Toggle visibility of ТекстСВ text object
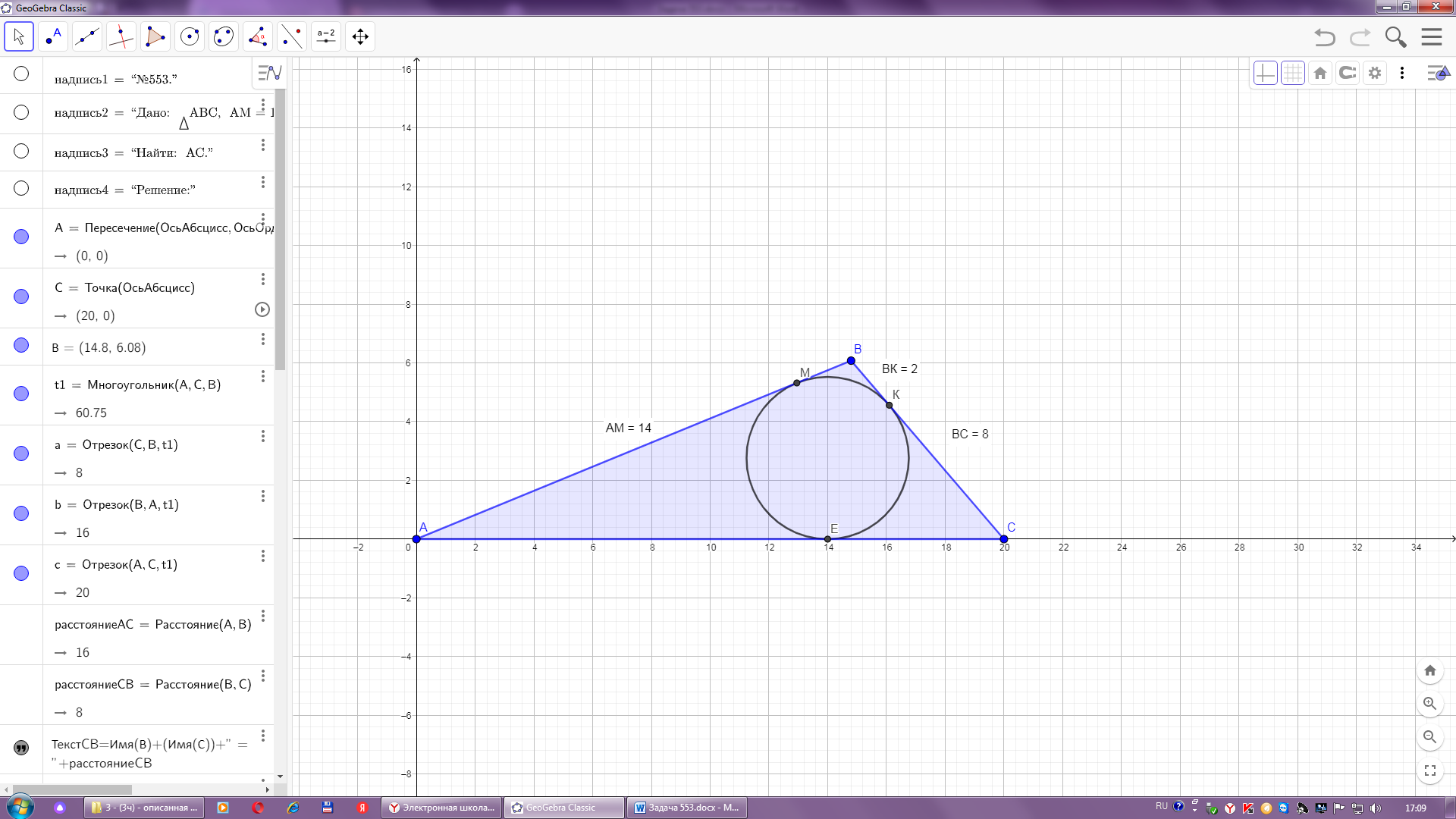Viewport: 1456px width, 819px height. click(21, 748)
